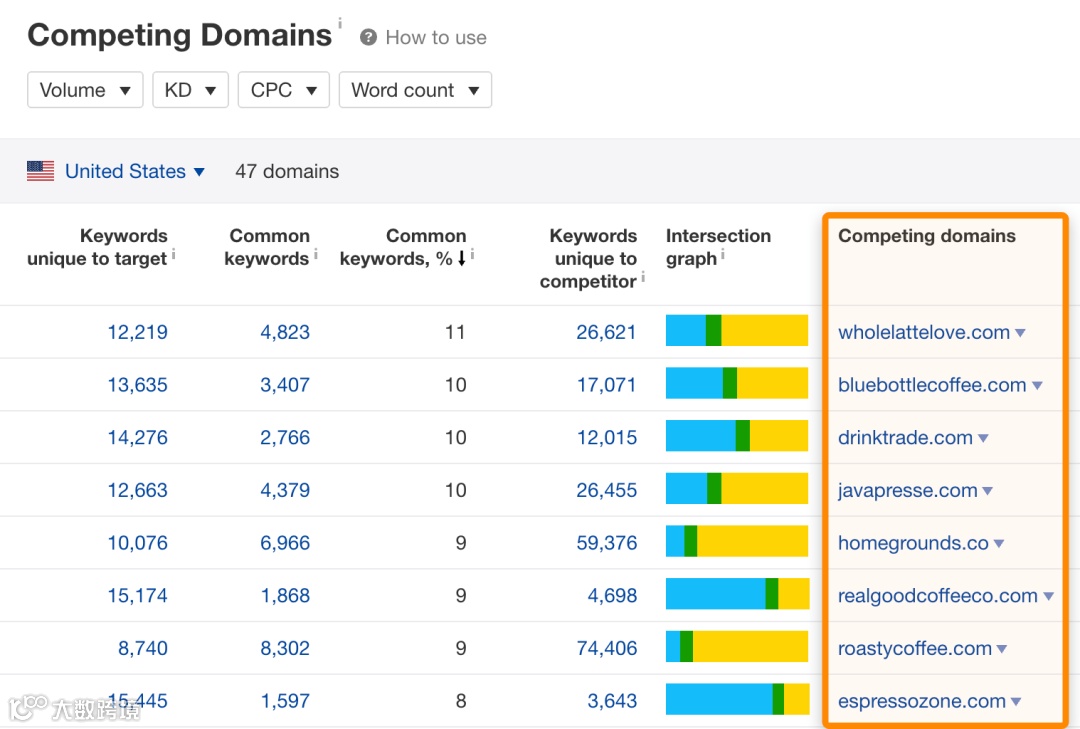Click intersection graph bar for wholelattelove.com
1080x729 pixels.
coord(737,330)
